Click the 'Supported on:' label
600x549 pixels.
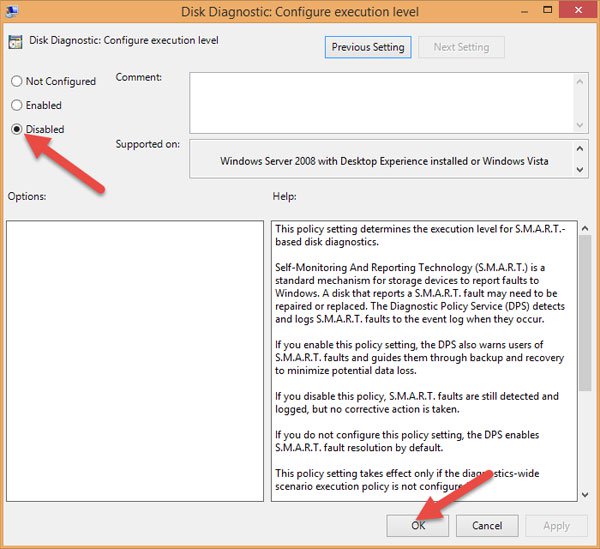[x=147, y=144]
